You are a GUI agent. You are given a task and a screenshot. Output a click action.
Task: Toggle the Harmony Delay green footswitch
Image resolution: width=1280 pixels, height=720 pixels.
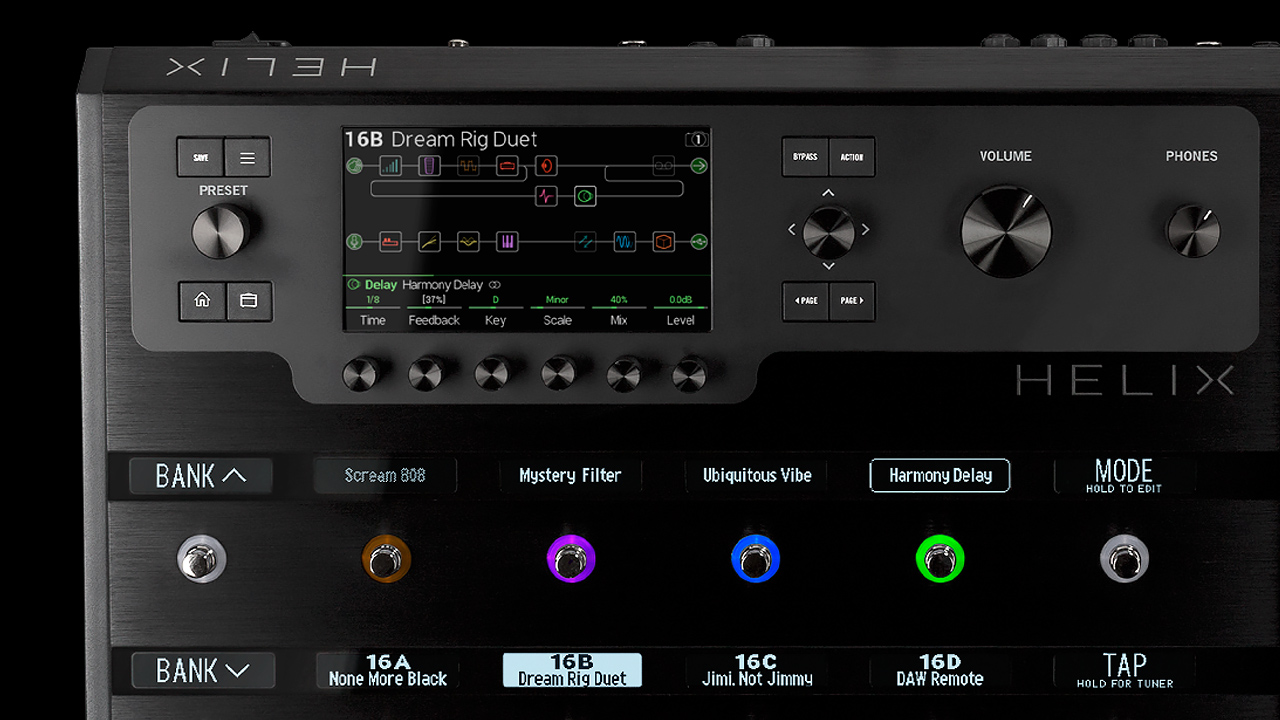coord(940,560)
